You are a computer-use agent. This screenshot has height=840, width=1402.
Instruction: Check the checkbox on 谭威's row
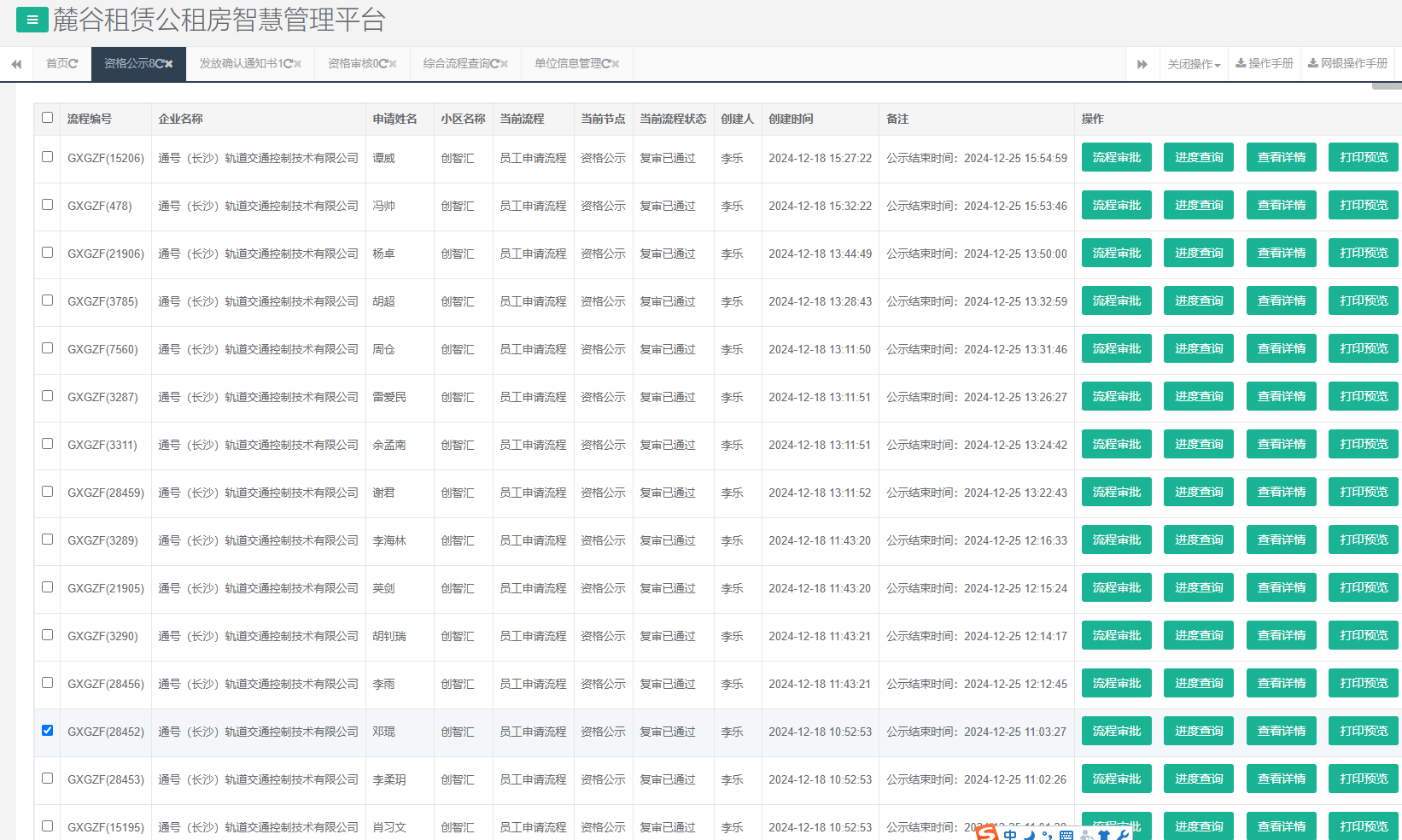(x=47, y=156)
